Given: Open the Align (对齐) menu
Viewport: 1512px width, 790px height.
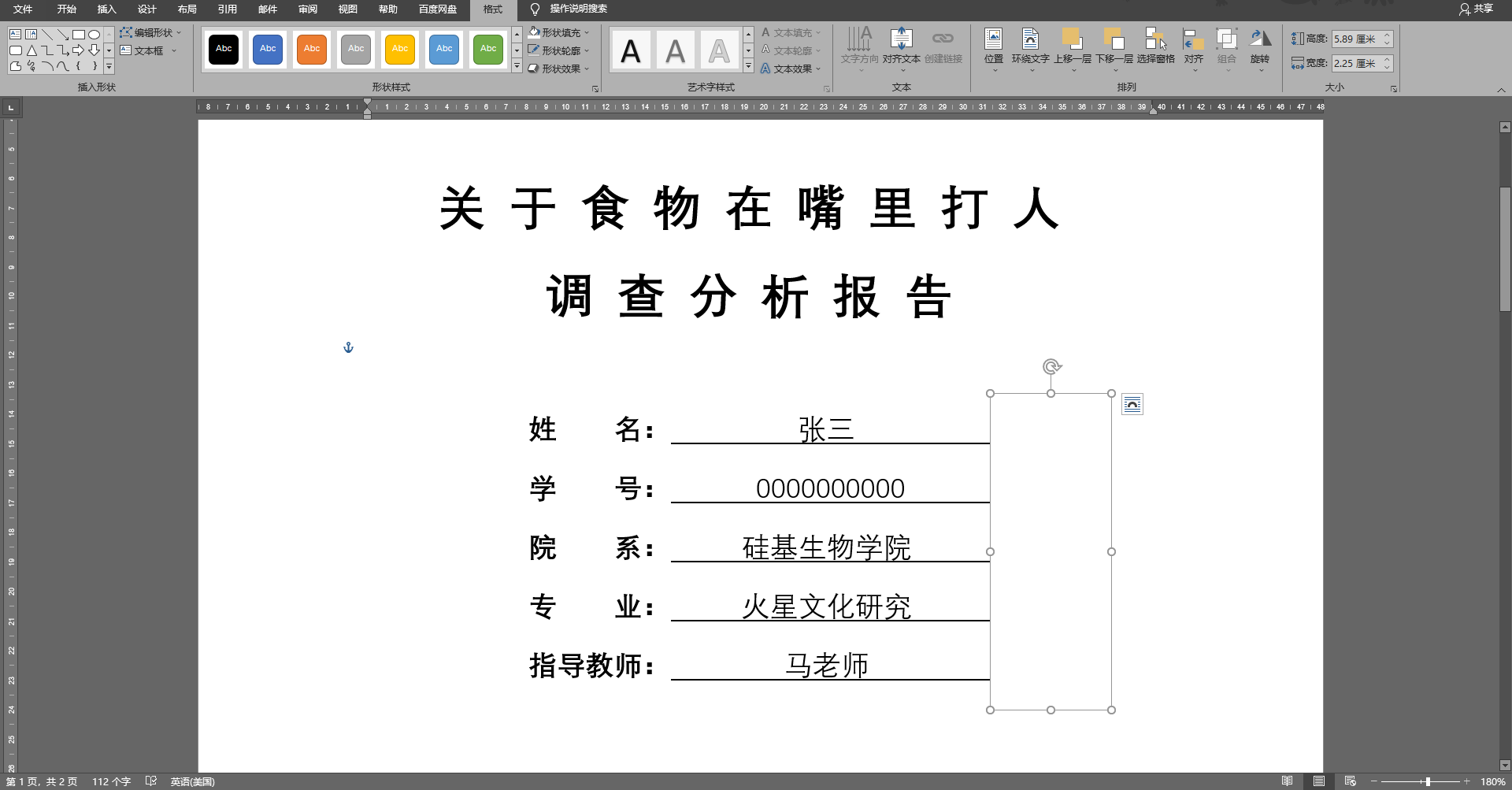Looking at the screenshot, I should coord(1194,50).
